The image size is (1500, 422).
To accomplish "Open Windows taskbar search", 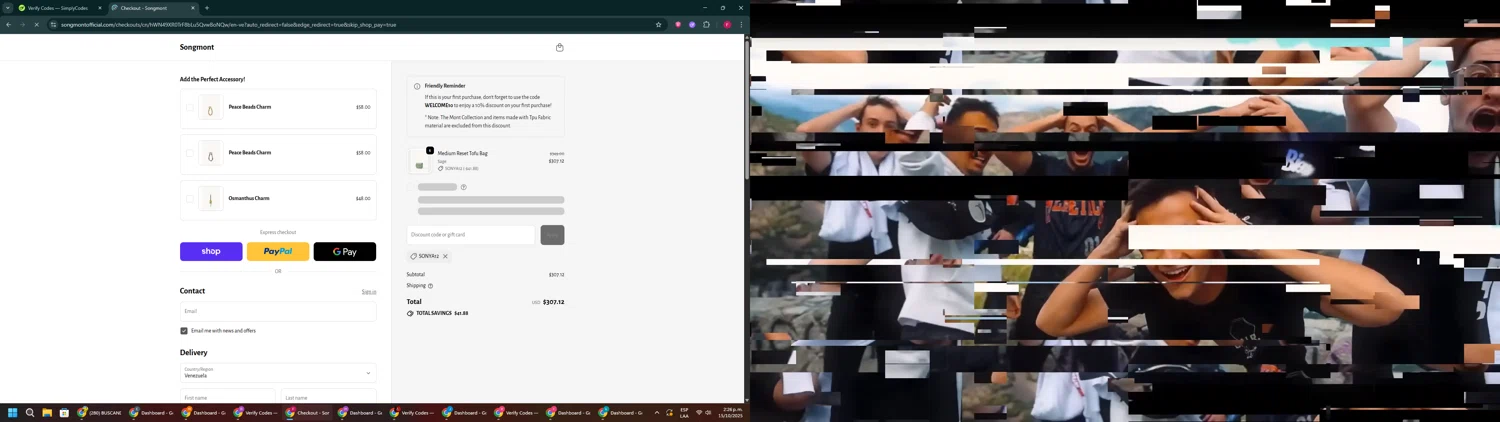I will pos(30,413).
